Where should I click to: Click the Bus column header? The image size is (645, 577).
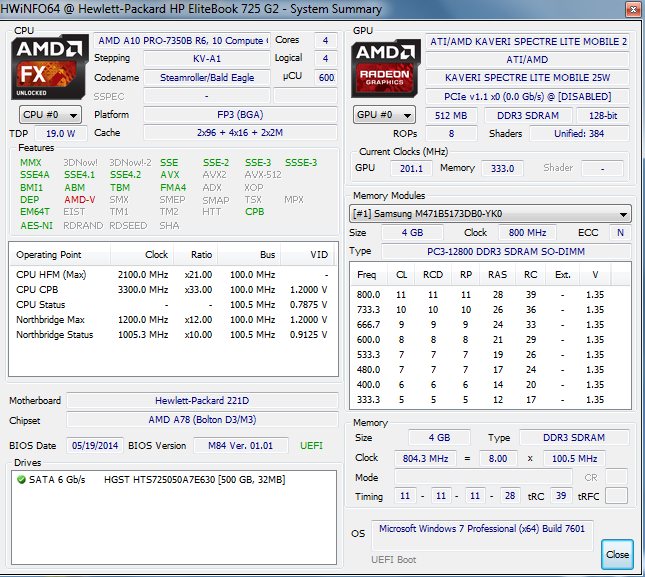point(249,255)
